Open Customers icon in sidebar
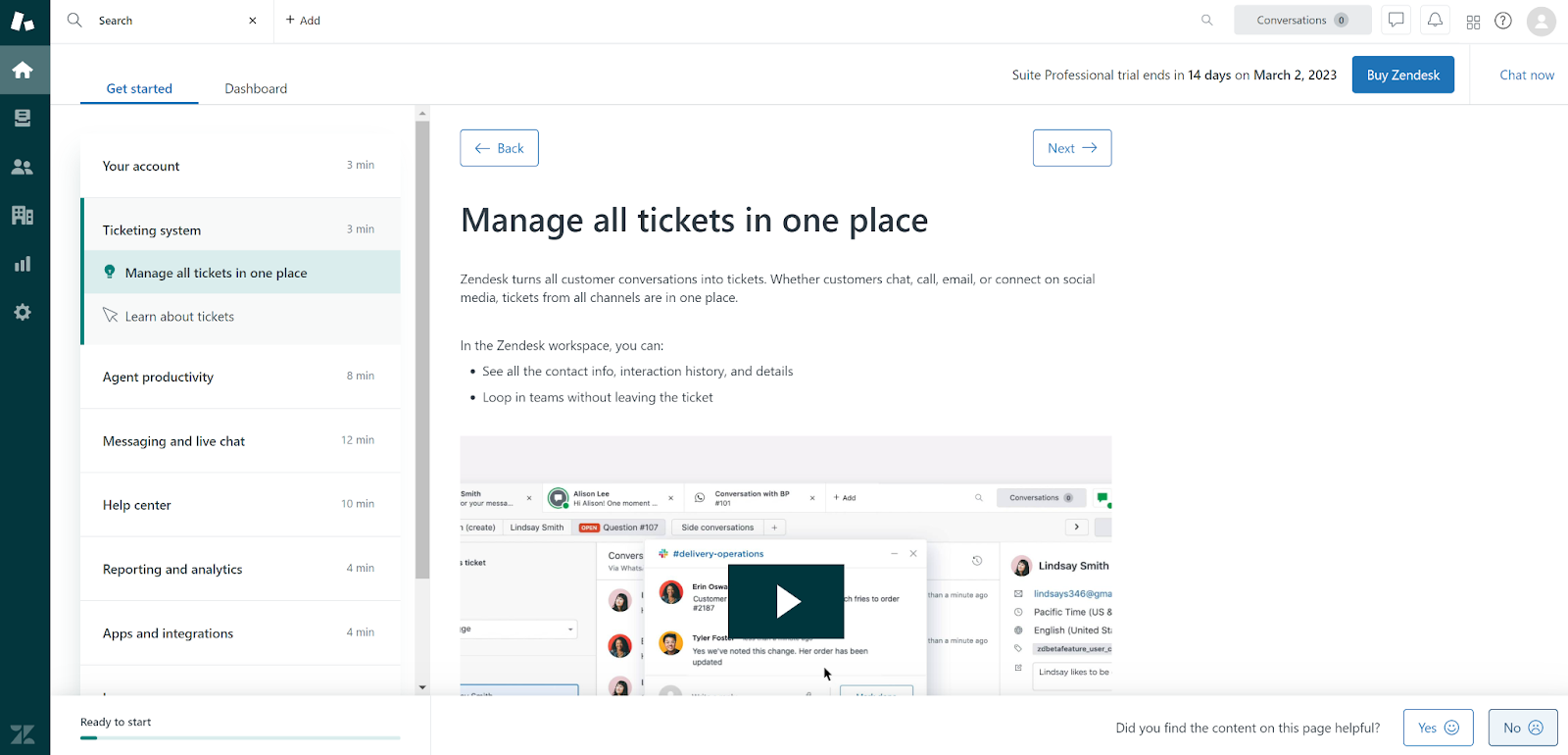Screen dimensions: 1568x755 (x=23, y=167)
